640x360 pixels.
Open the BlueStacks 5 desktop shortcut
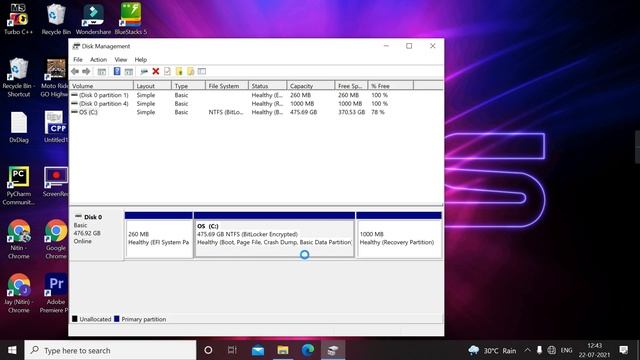click(x=131, y=19)
